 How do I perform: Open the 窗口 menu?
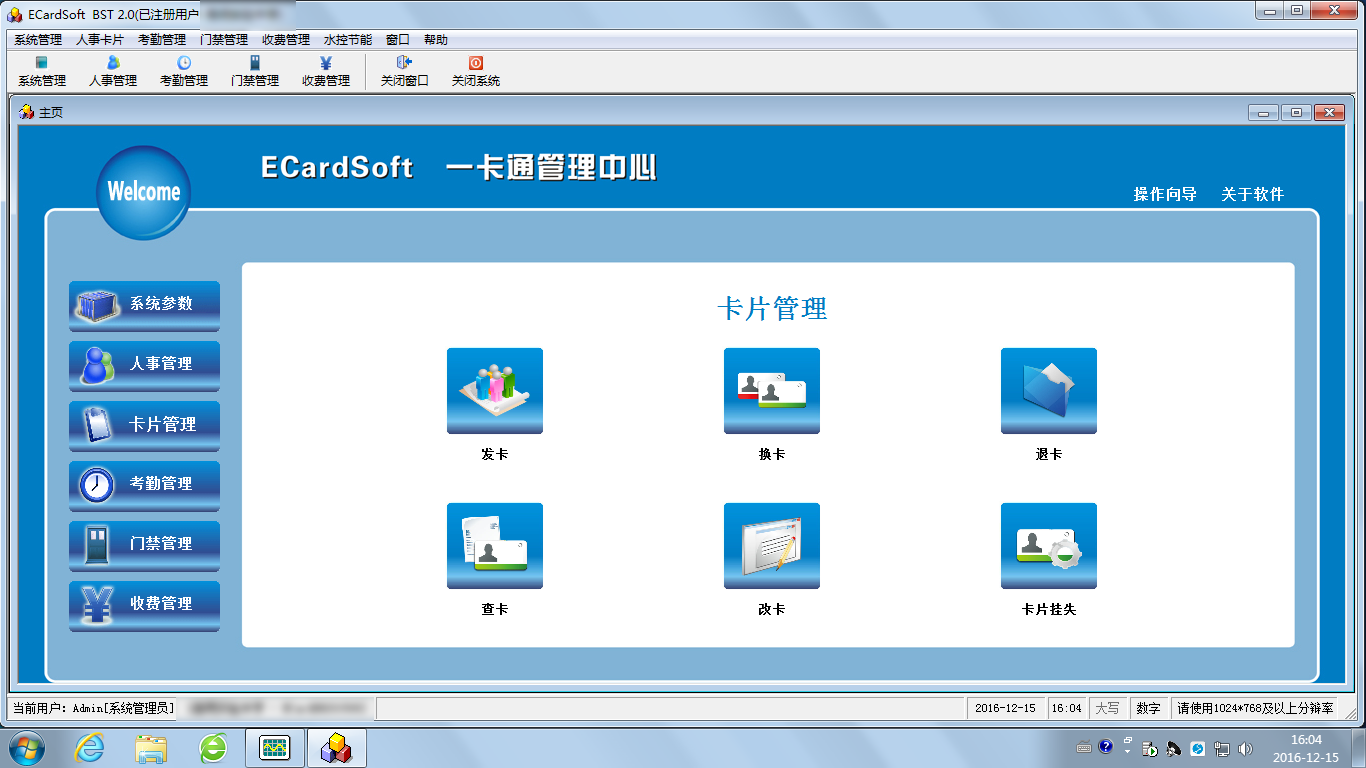(398, 40)
